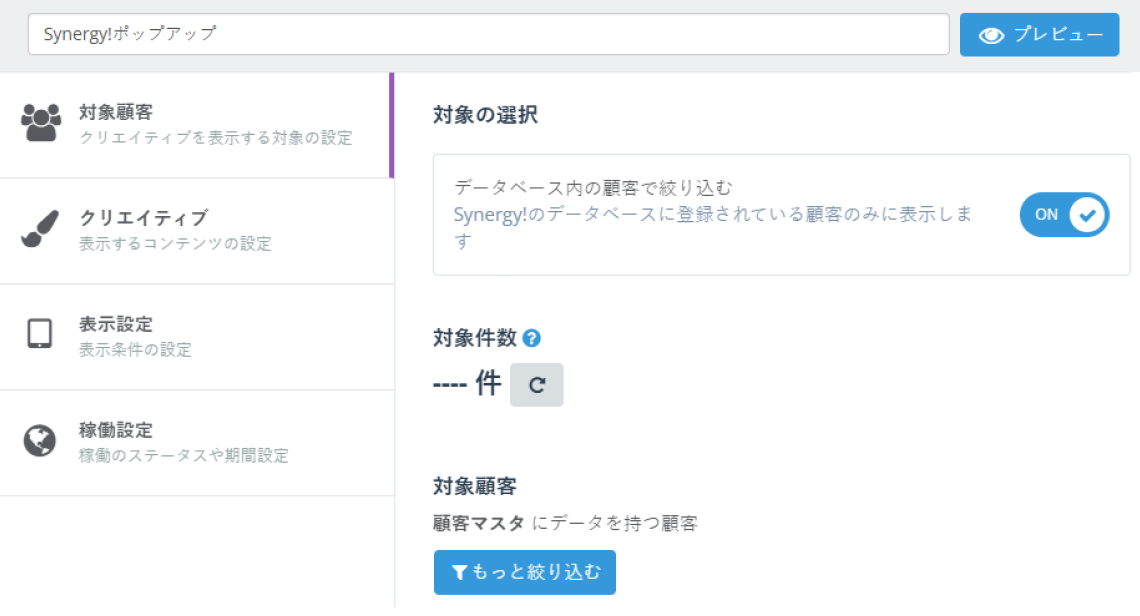Click the 表示設定 smartphone icon
Image resolution: width=1140 pixels, height=616 pixels.
tap(40, 332)
